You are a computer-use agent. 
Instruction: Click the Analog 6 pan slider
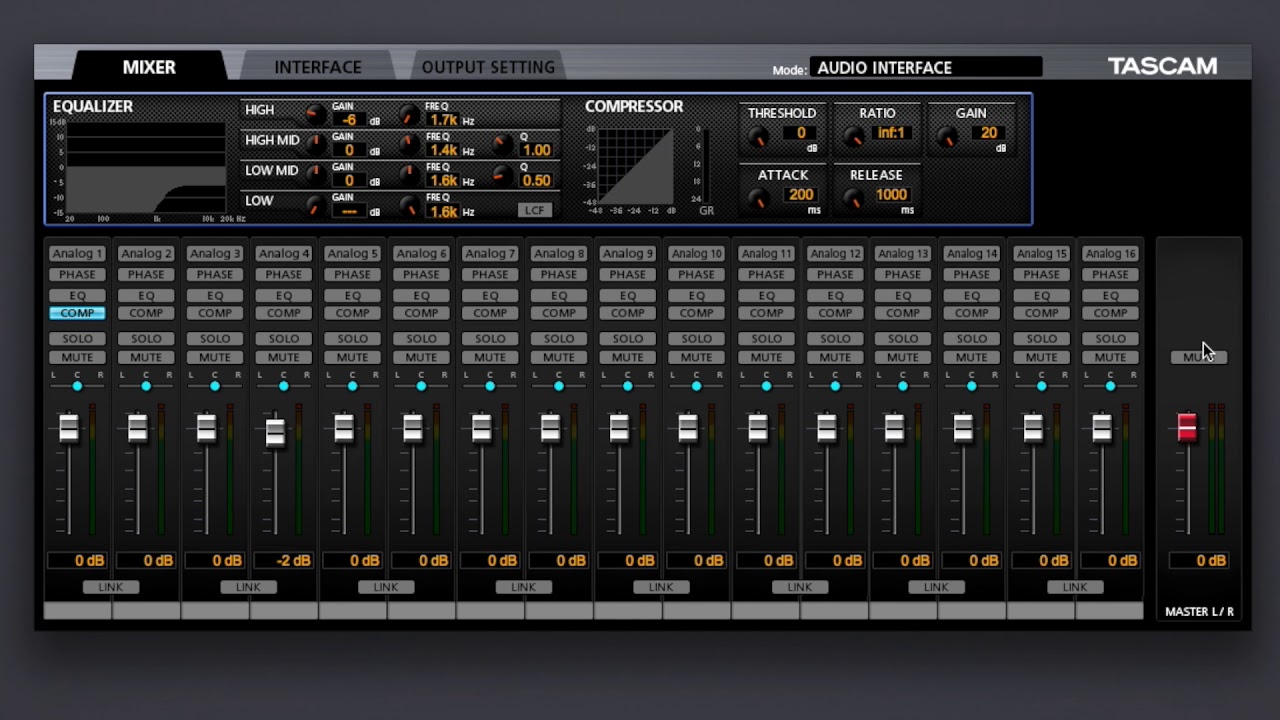tap(421, 386)
